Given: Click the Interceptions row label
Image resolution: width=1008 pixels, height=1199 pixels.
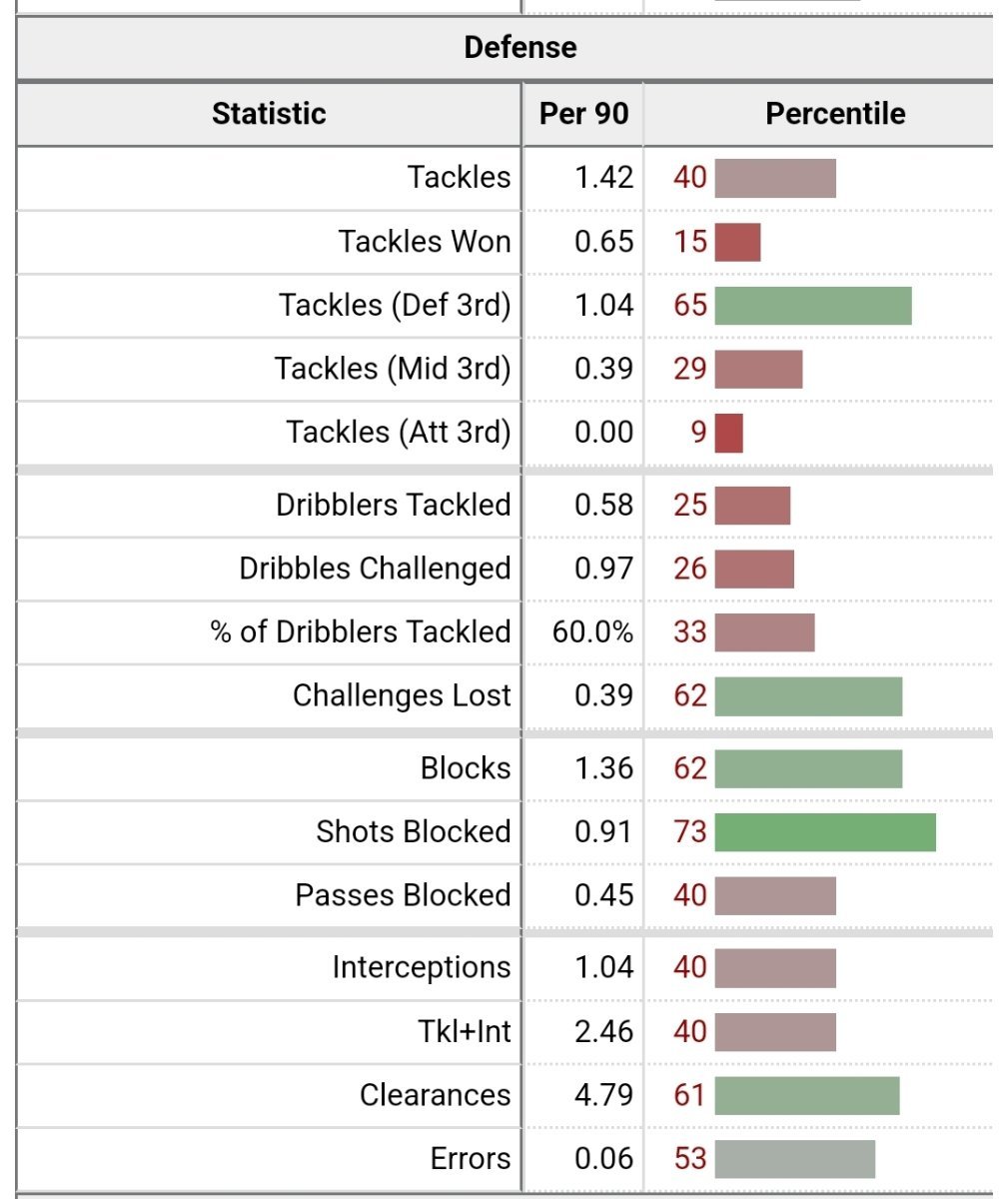Looking at the screenshot, I should click(422, 967).
